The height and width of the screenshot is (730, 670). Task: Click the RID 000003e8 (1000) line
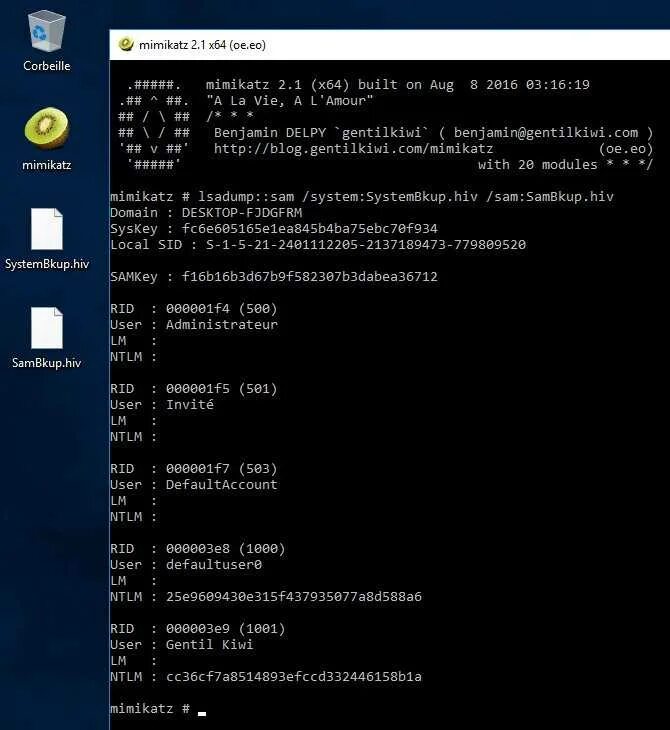[197, 549]
